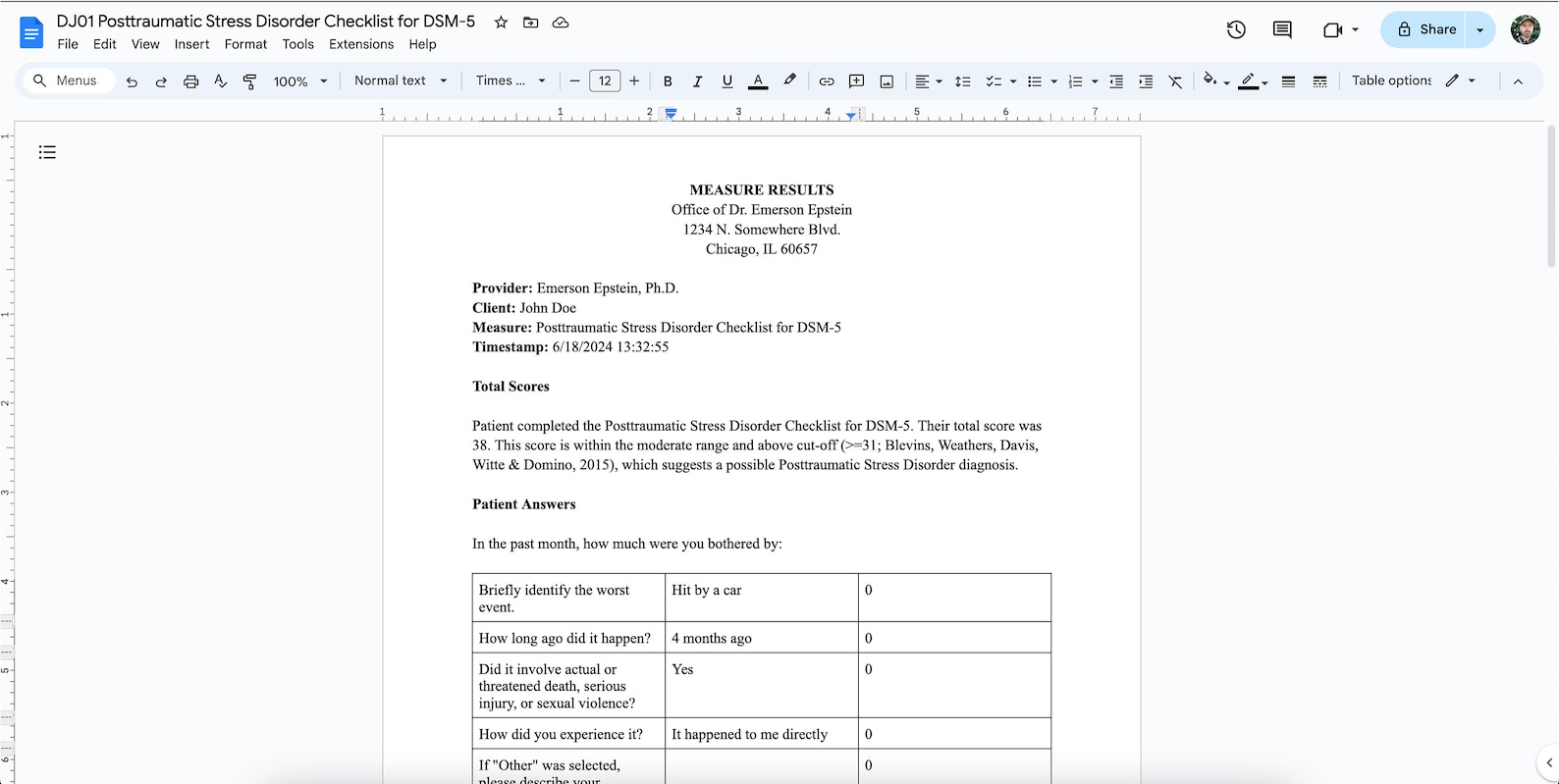1559x784 pixels.
Task: Star this document
Action: click(501, 23)
